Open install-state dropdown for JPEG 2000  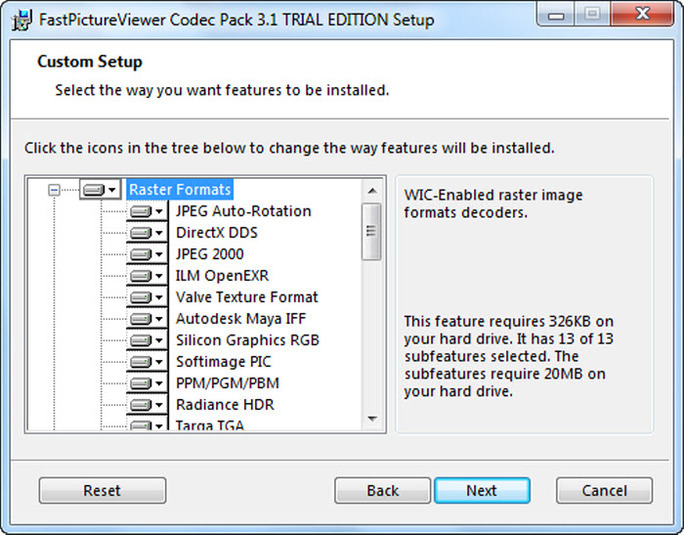pos(147,254)
